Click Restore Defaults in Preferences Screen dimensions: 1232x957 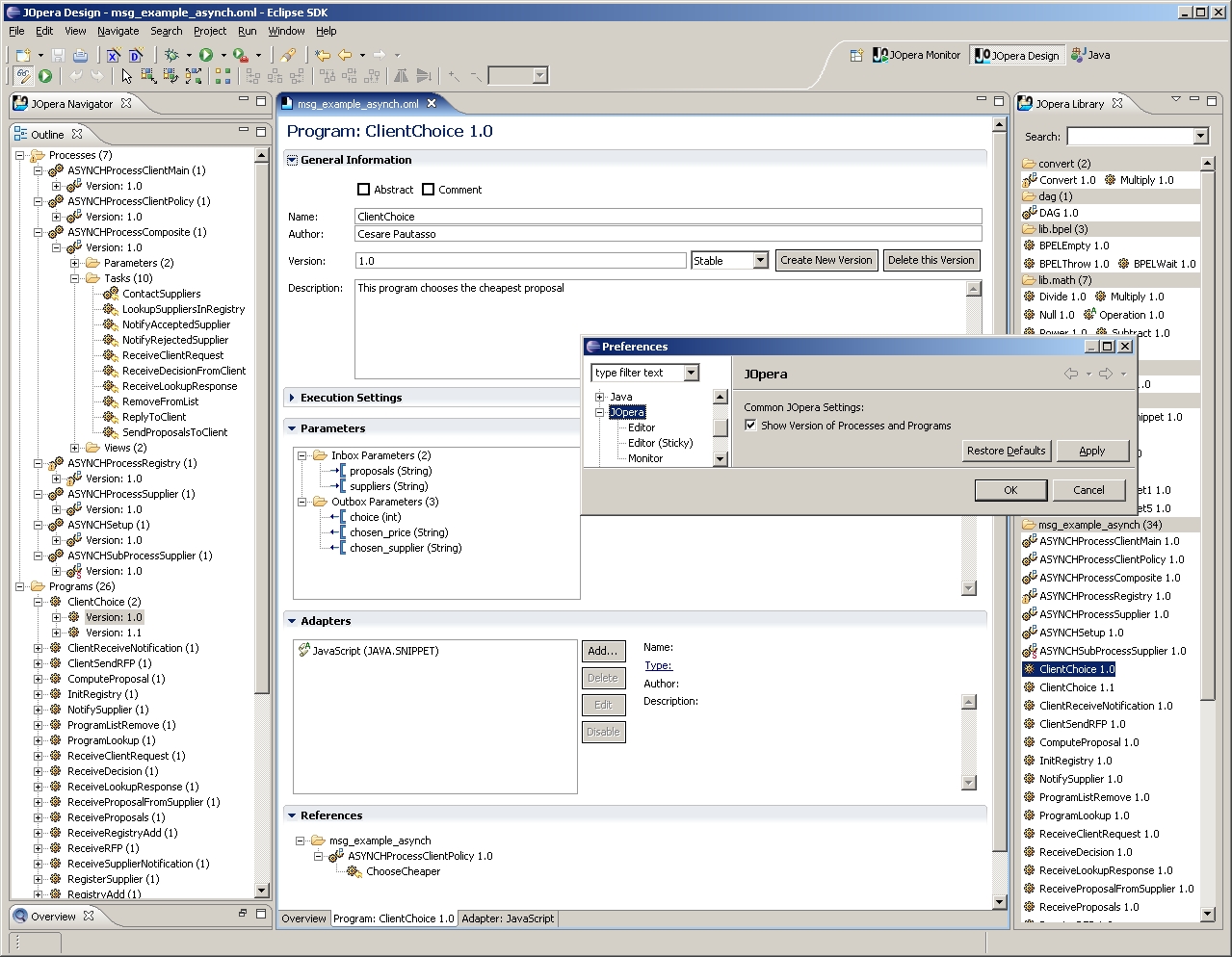[x=1006, y=451]
